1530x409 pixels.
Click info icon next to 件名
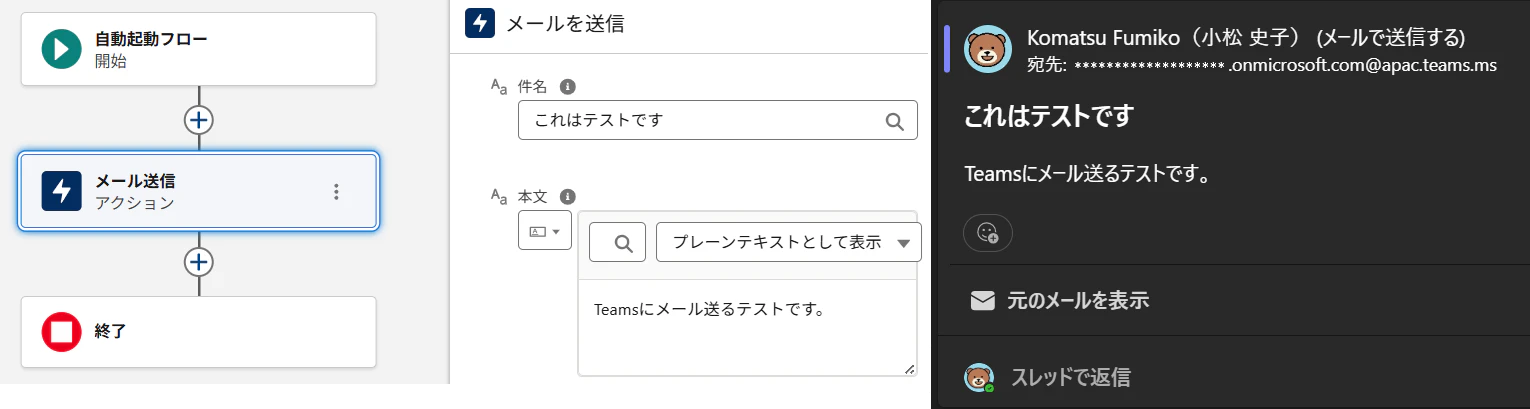(567, 86)
